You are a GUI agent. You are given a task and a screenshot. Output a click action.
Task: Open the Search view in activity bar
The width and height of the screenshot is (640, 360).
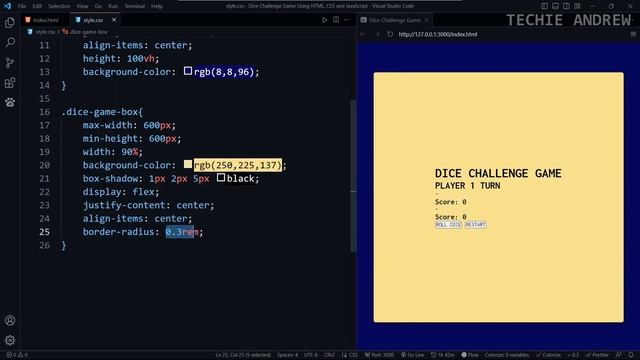pos(10,42)
